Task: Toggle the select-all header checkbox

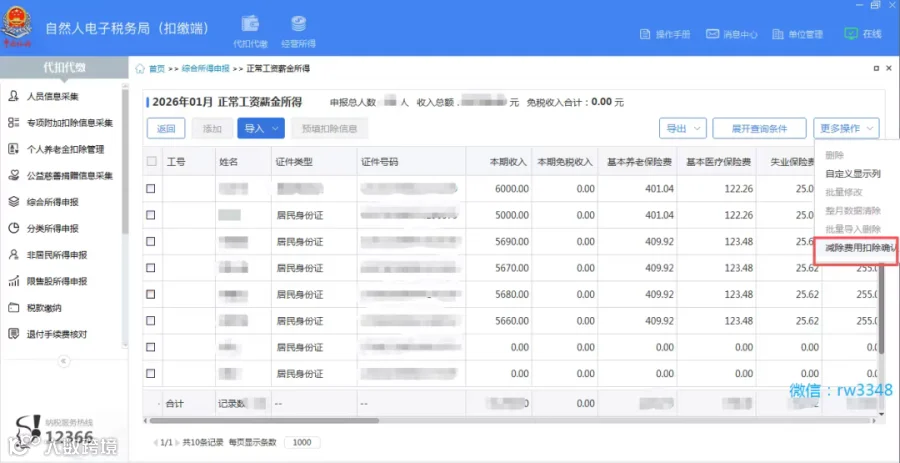Action: 152,162
